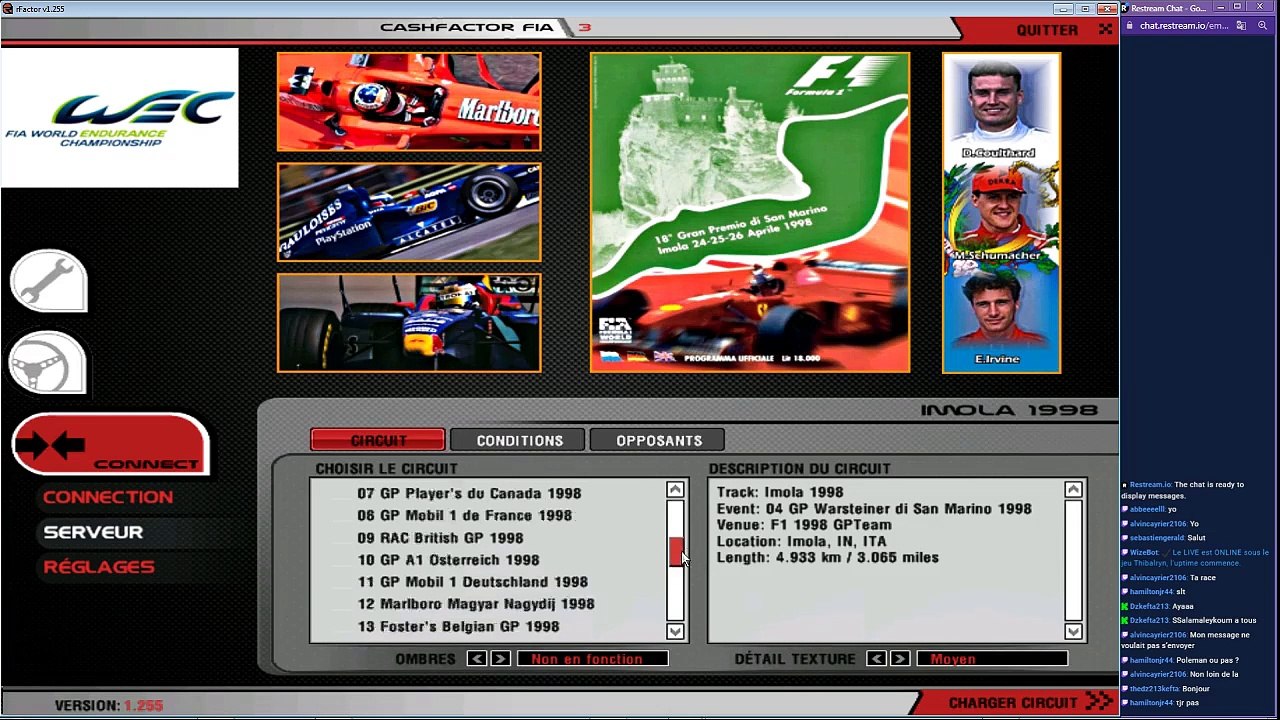Click the bottom blue car thumbnail
This screenshot has width=1280, height=720.
point(409,322)
